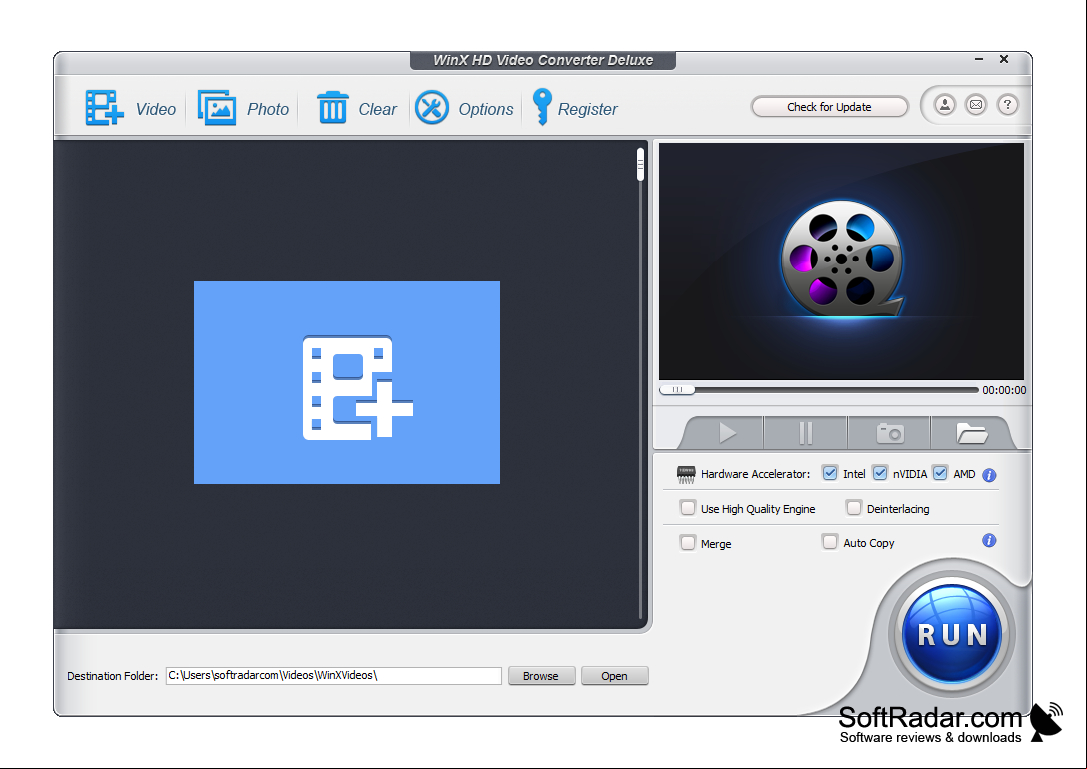Click the Options toolbar label
This screenshot has width=1087, height=769.
(x=485, y=109)
